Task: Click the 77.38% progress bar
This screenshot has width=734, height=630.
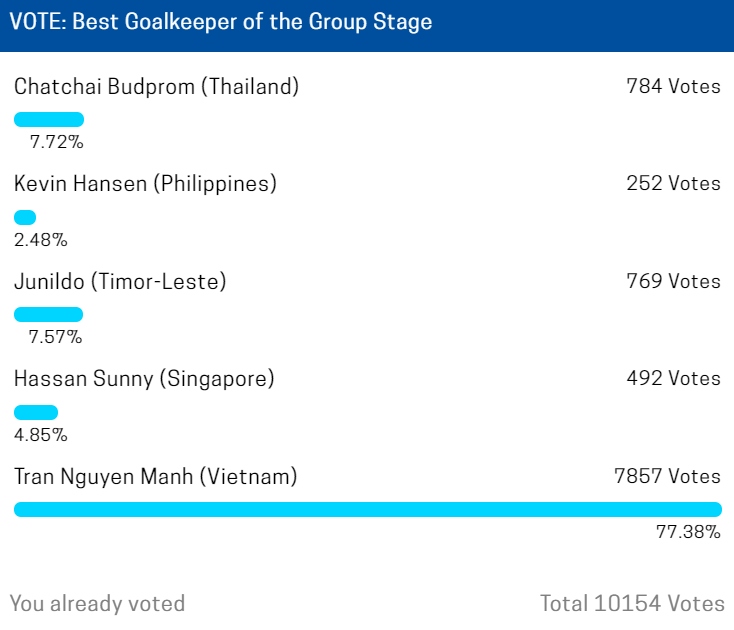Action: pyautogui.click(x=368, y=509)
